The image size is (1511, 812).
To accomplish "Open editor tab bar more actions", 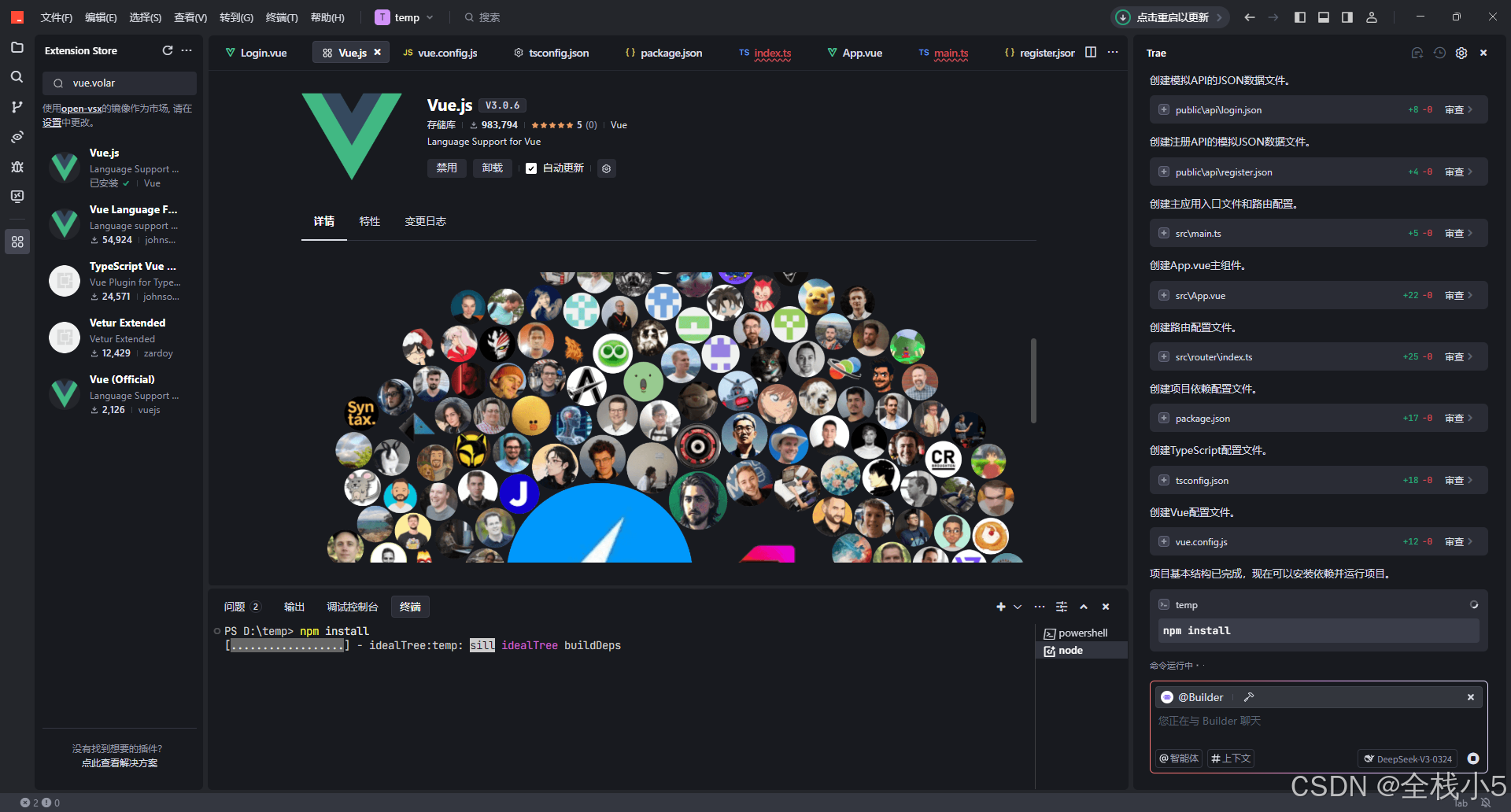I will click(1113, 52).
